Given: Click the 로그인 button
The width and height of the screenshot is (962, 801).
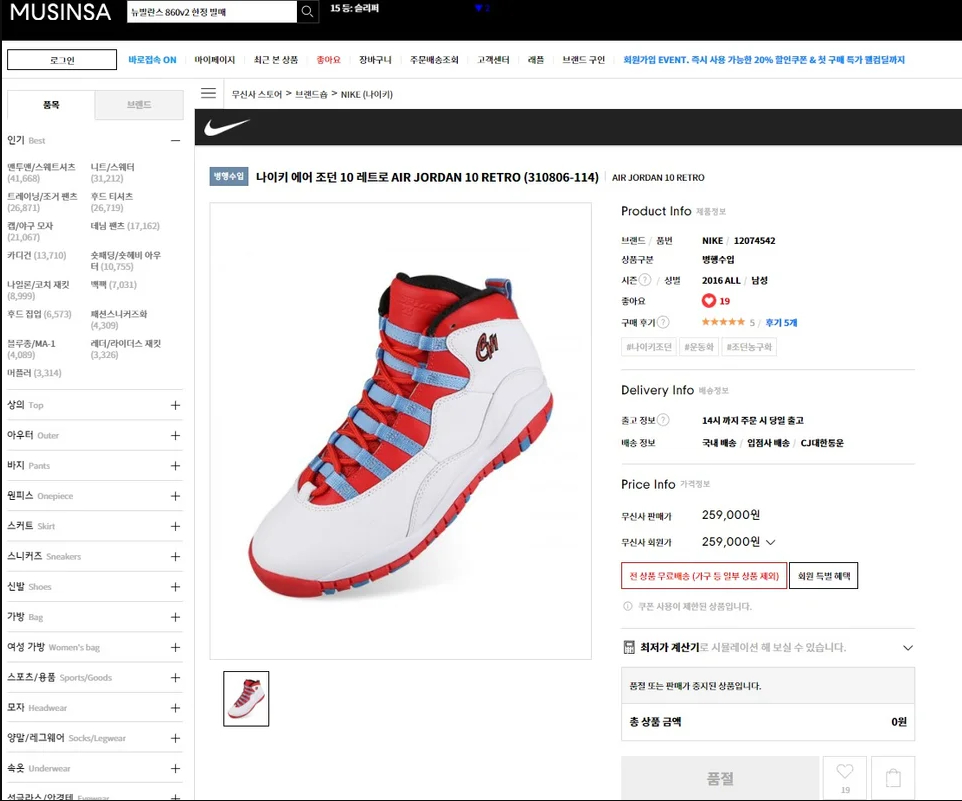Looking at the screenshot, I should tap(62, 60).
